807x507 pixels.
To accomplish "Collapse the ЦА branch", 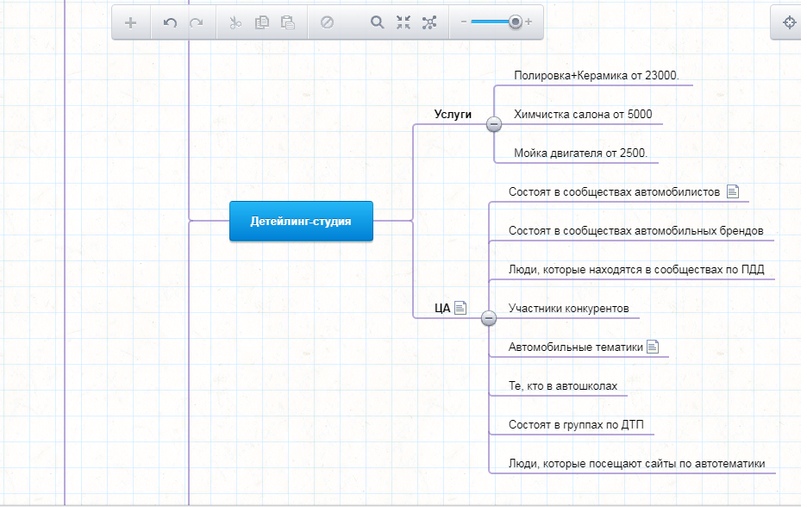I will [488, 318].
